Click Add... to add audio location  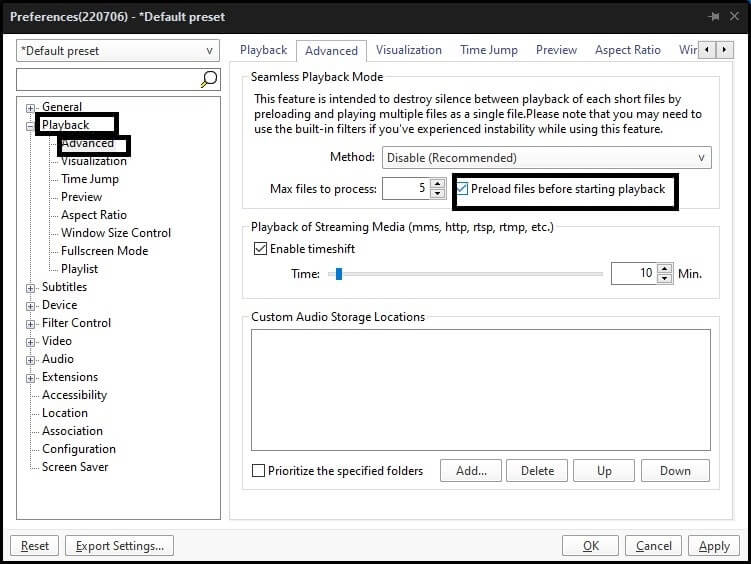tap(471, 471)
